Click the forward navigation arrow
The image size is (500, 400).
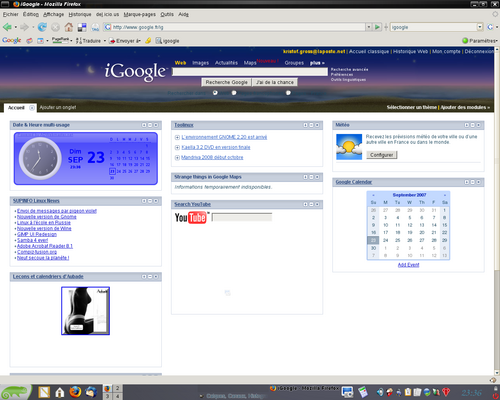[x=24, y=27]
